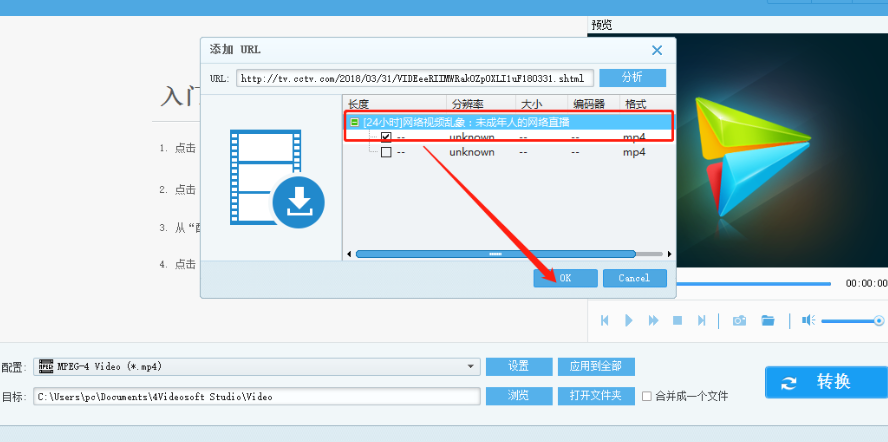Enable 合并成一个文件 checkbox

tap(647, 397)
